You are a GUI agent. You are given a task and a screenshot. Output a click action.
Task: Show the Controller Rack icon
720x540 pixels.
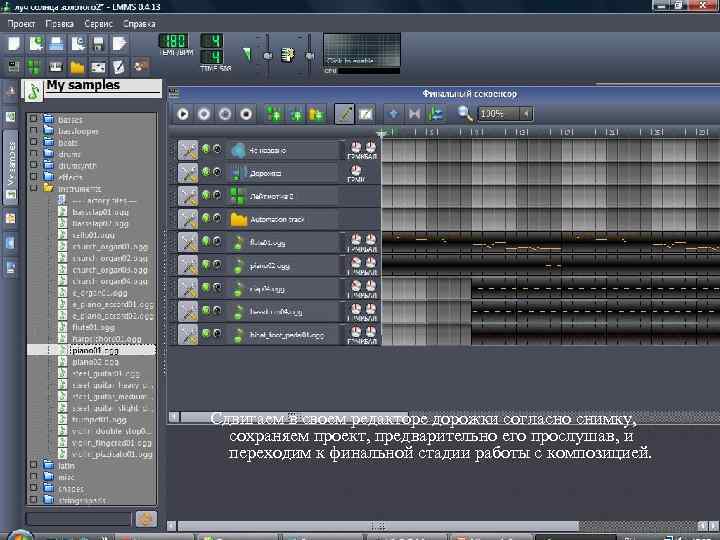[141, 66]
